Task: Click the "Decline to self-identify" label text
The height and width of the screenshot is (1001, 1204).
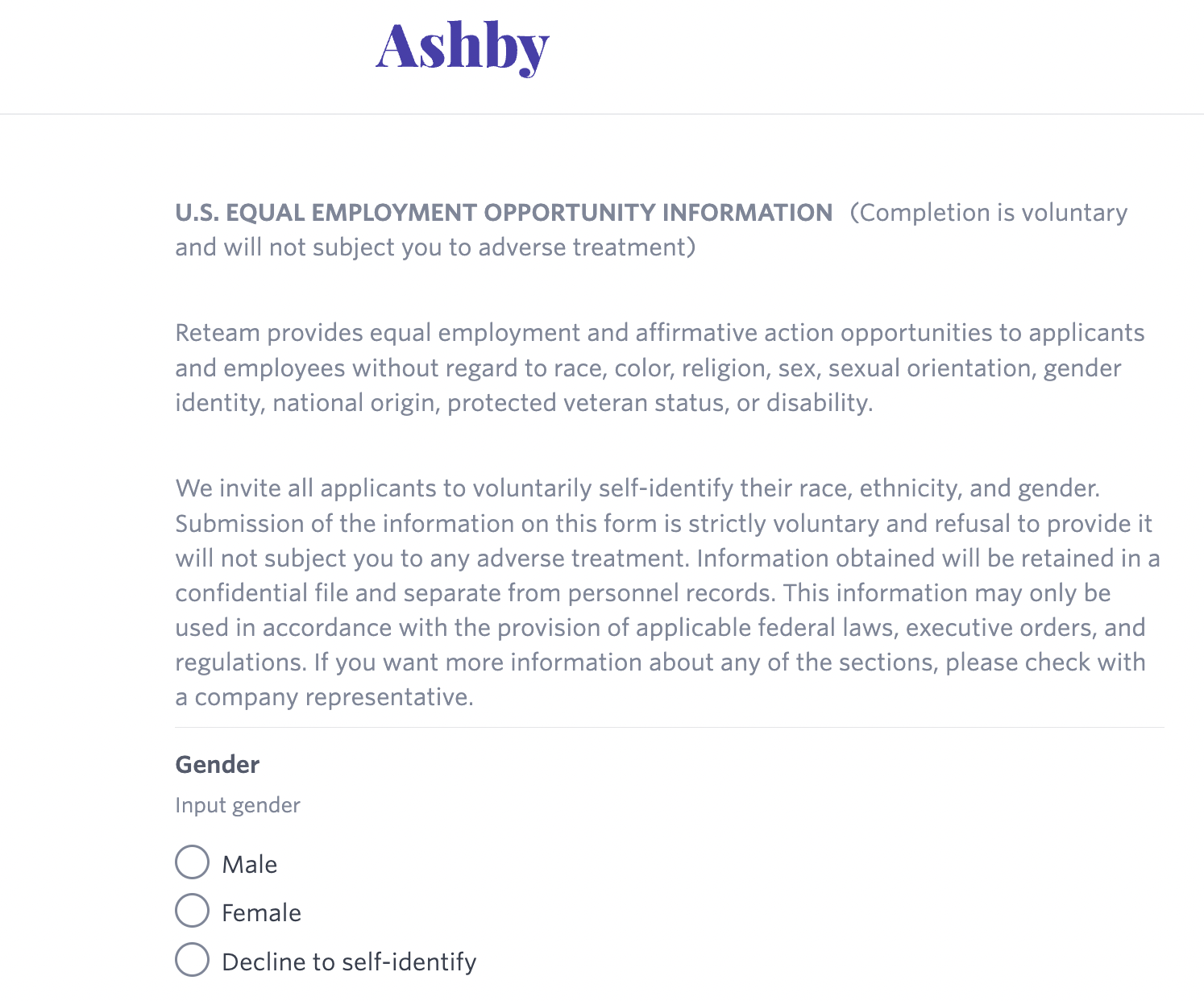Action: (x=349, y=962)
